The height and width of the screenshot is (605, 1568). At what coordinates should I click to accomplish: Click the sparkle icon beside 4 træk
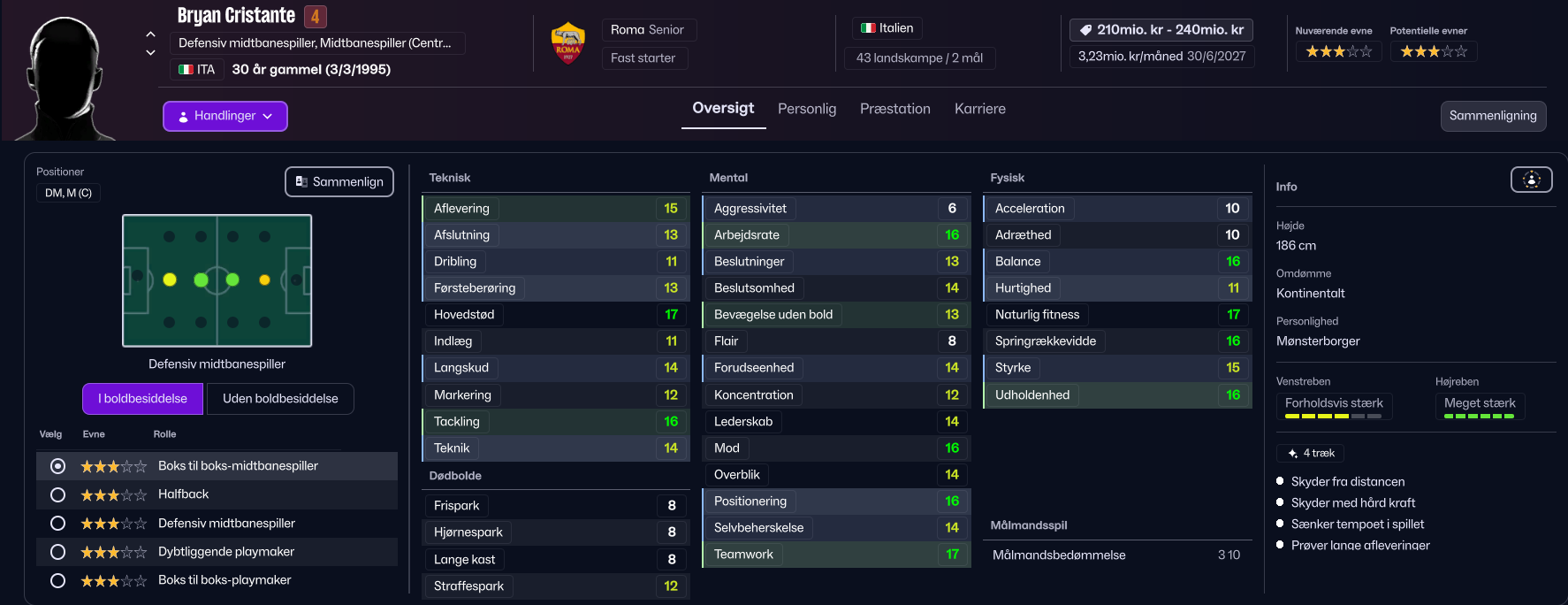coord(1292,453)
